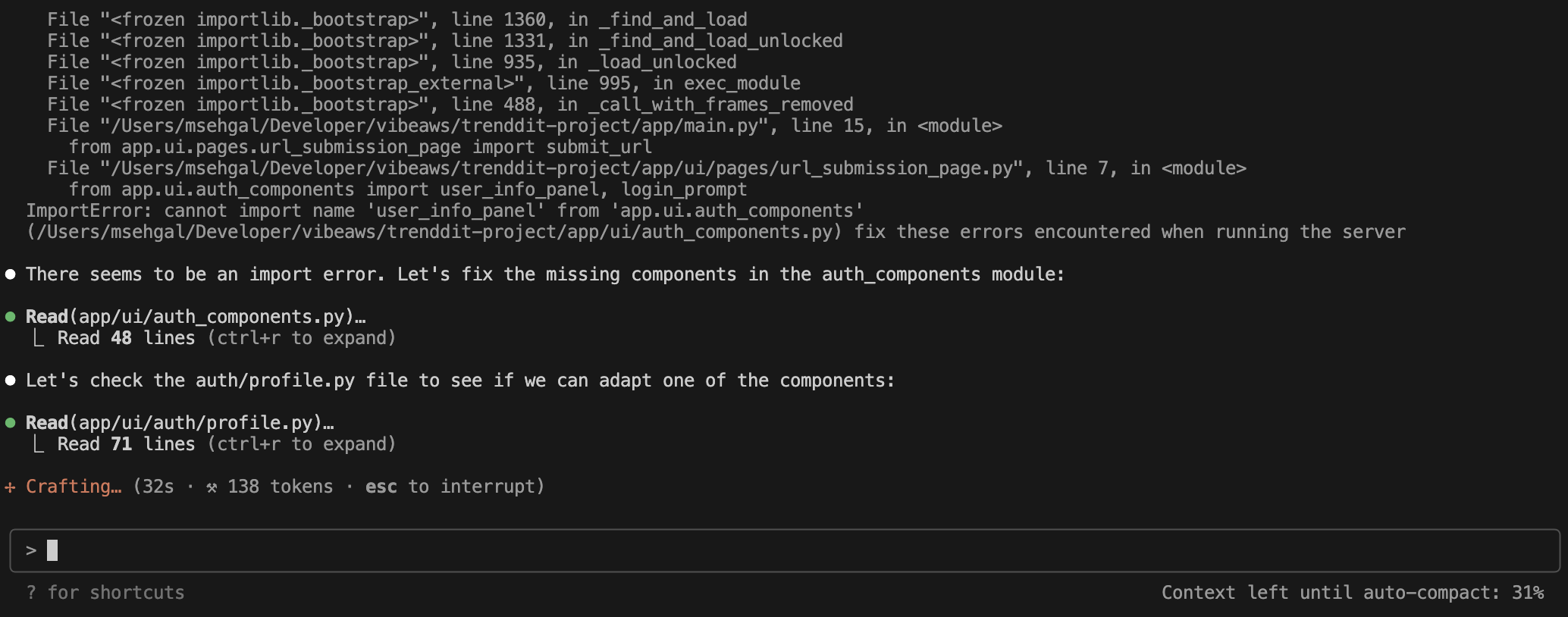Click the green bullet beside Read auth/profile.py
Screen dimensions: 1568x617
coord(10,423)
